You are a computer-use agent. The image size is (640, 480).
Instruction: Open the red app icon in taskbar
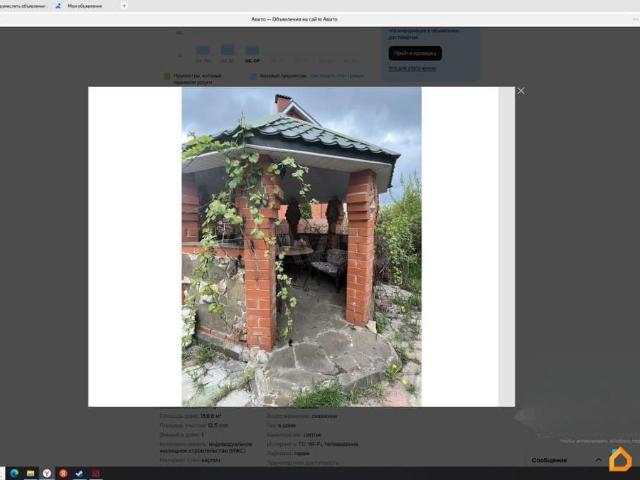pyautogui.click(x=96, y=473)
